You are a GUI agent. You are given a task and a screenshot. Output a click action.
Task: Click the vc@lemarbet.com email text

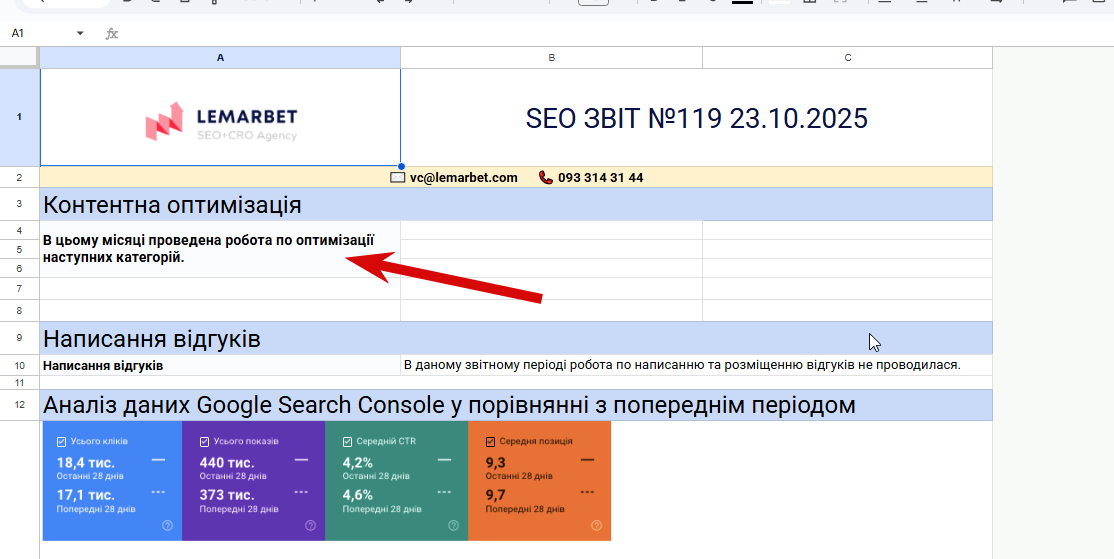coord(463,178)
